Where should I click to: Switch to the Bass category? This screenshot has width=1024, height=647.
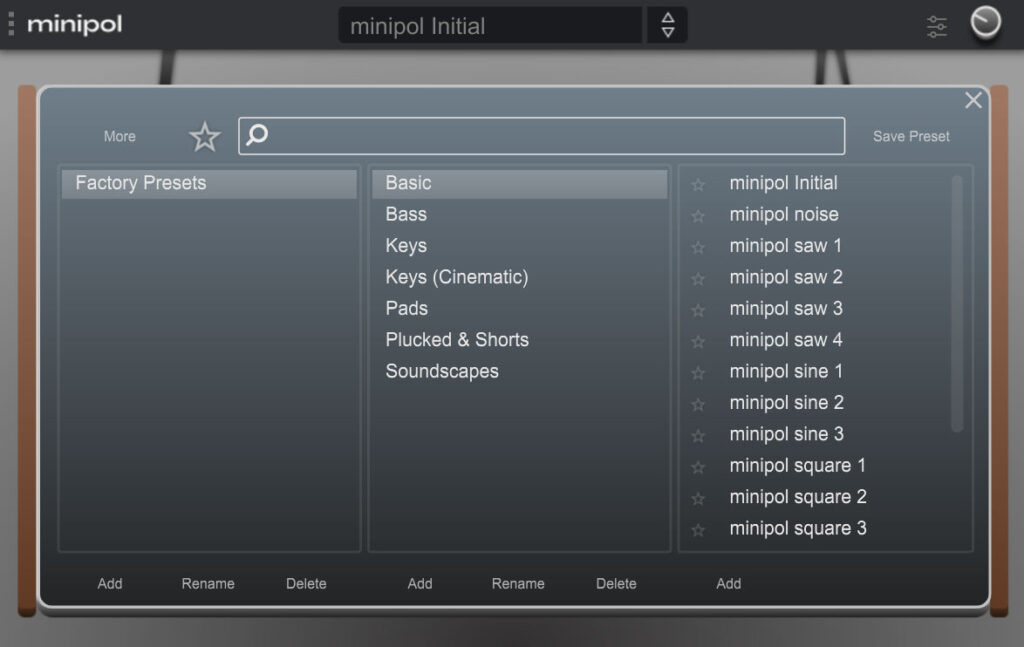[406, 214]
